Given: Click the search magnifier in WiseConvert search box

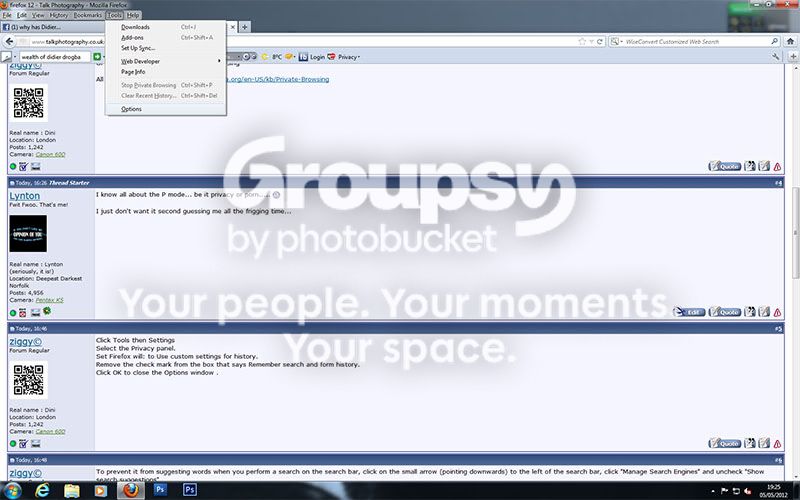Looking at the screenshot, I should 774,41.
